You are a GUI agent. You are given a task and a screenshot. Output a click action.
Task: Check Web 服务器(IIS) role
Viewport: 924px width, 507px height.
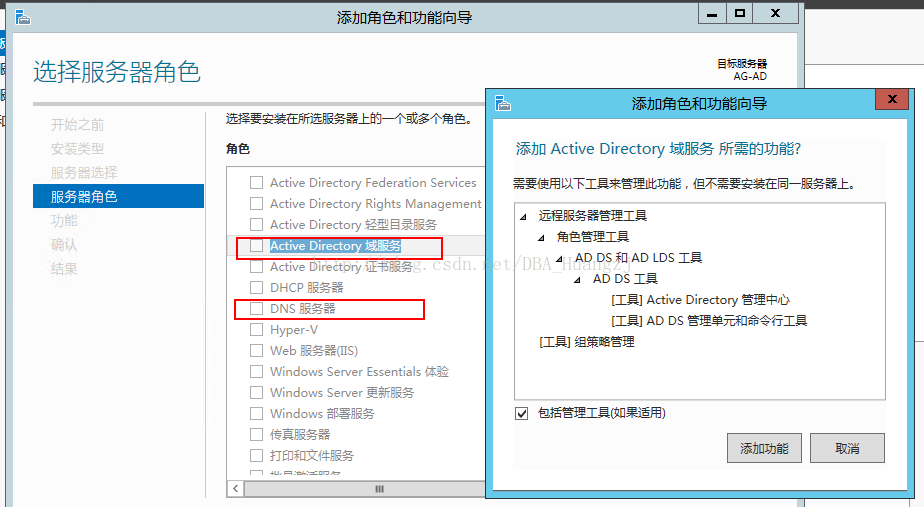[x=256, y=351]
